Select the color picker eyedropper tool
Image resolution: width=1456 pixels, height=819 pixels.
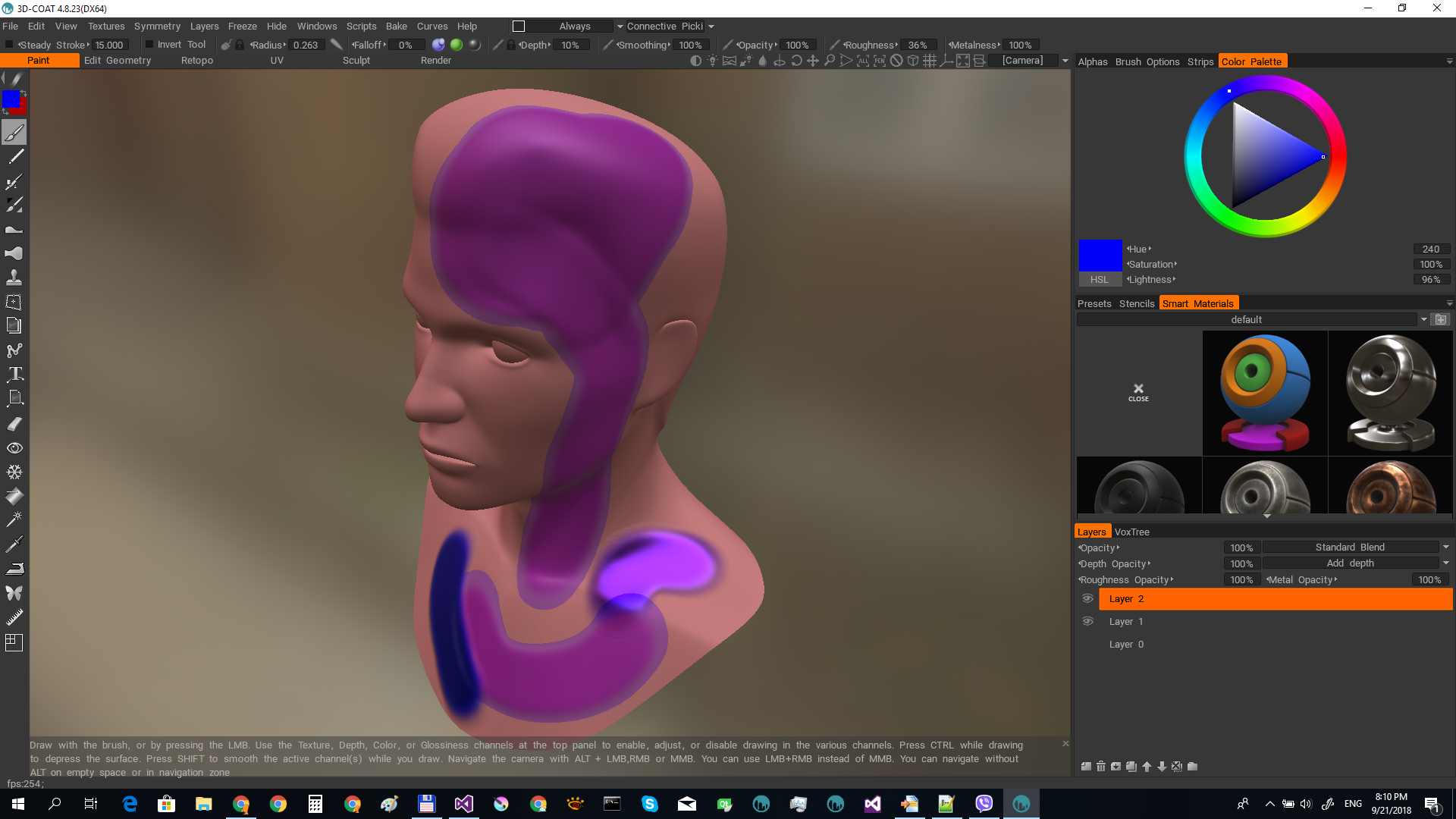click(x=14, y=543)
